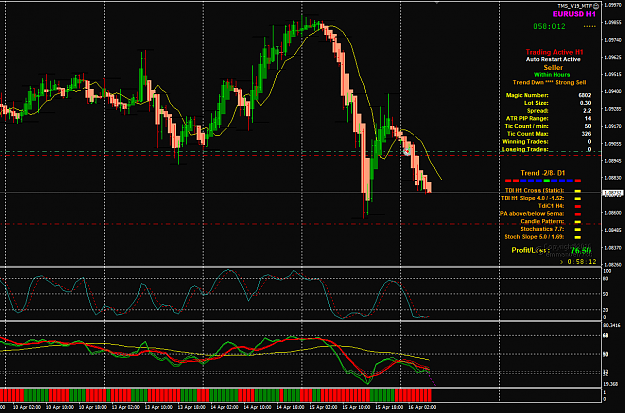Click the '14 Apr 02:00' time axis label
The width and height of the screenshot is (625, 413).
[x=224, y=407]
